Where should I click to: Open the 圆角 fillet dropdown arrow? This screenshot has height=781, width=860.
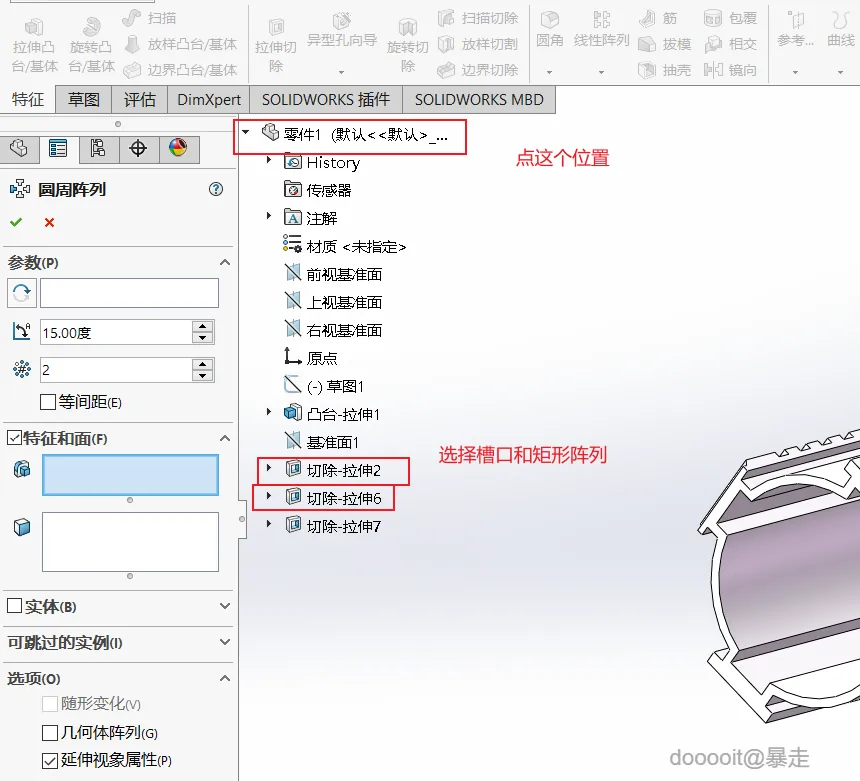coord(550,72)
